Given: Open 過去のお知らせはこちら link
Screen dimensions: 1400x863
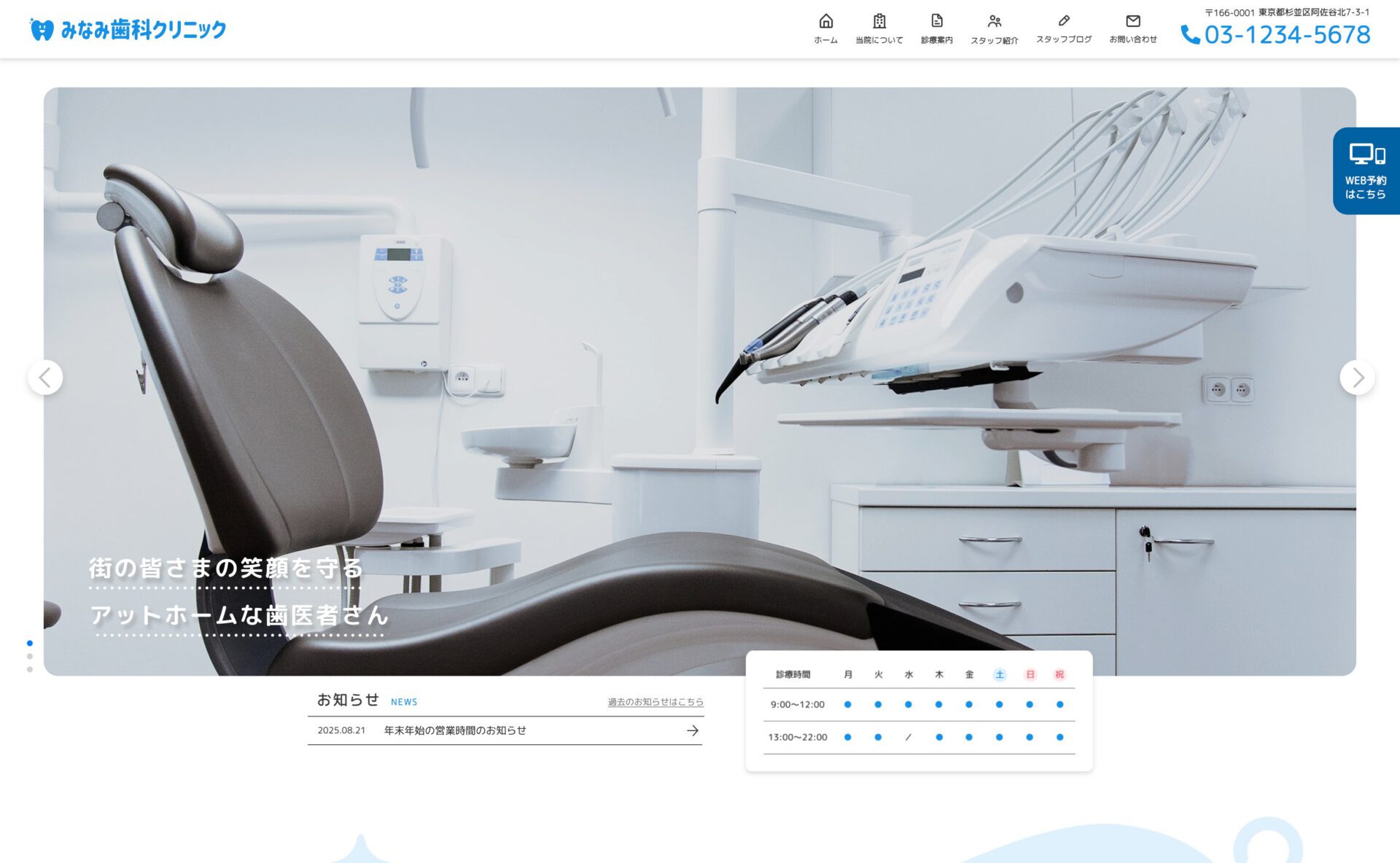Looking at the screenshot, I should click(656, 702).
